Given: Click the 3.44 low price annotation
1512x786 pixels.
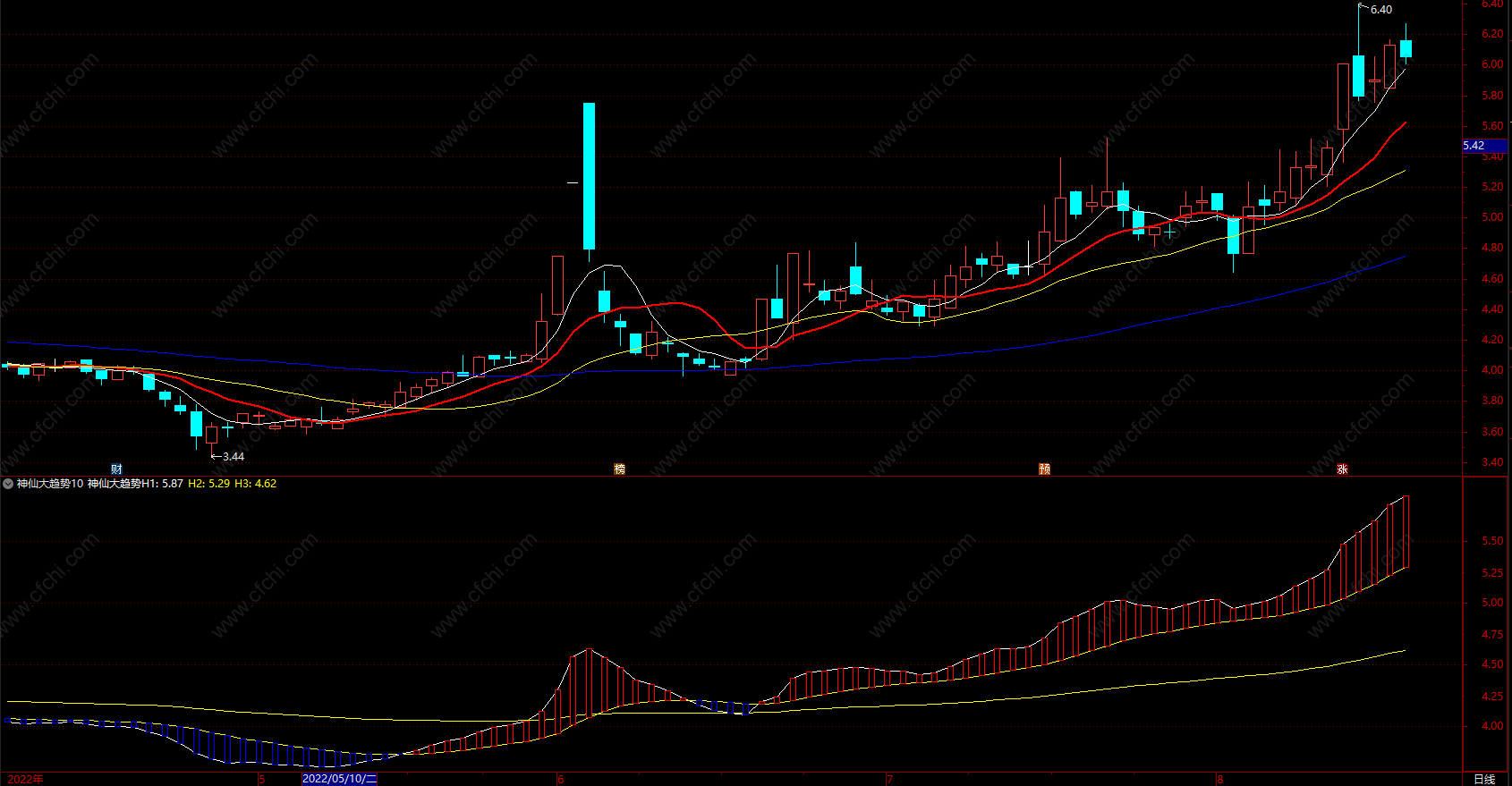Looking at the screenshot, I should (234, 457).
